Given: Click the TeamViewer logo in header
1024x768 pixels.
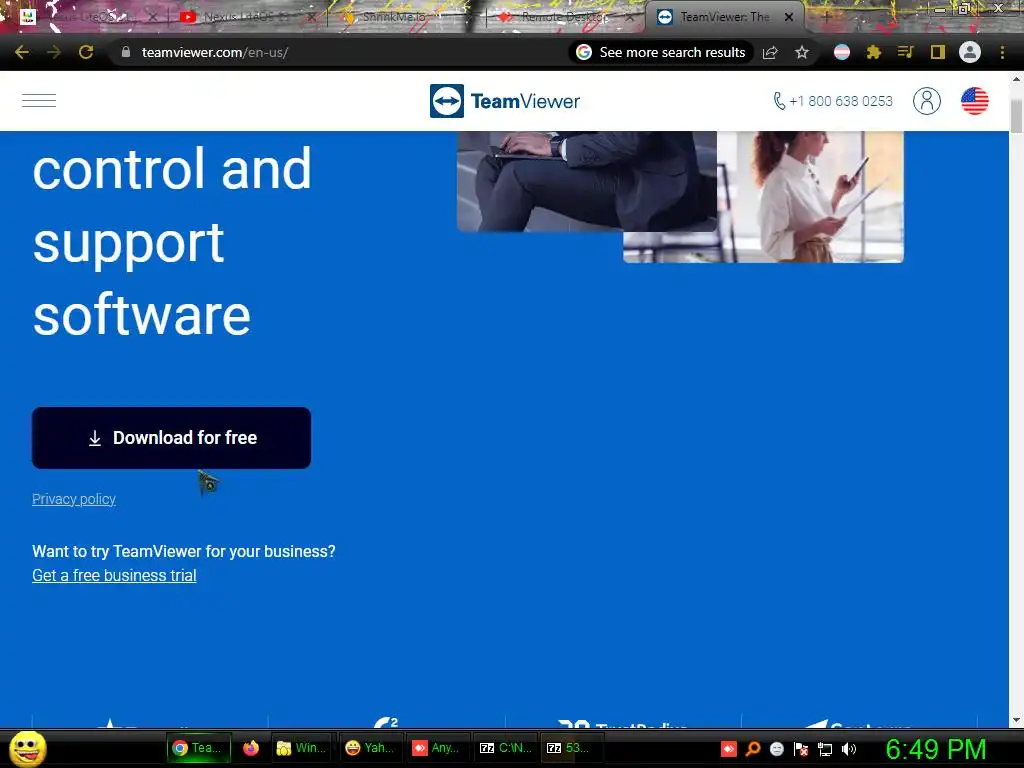Looking at the screenshot, I should pyautogui.click(x=505, y=101).
